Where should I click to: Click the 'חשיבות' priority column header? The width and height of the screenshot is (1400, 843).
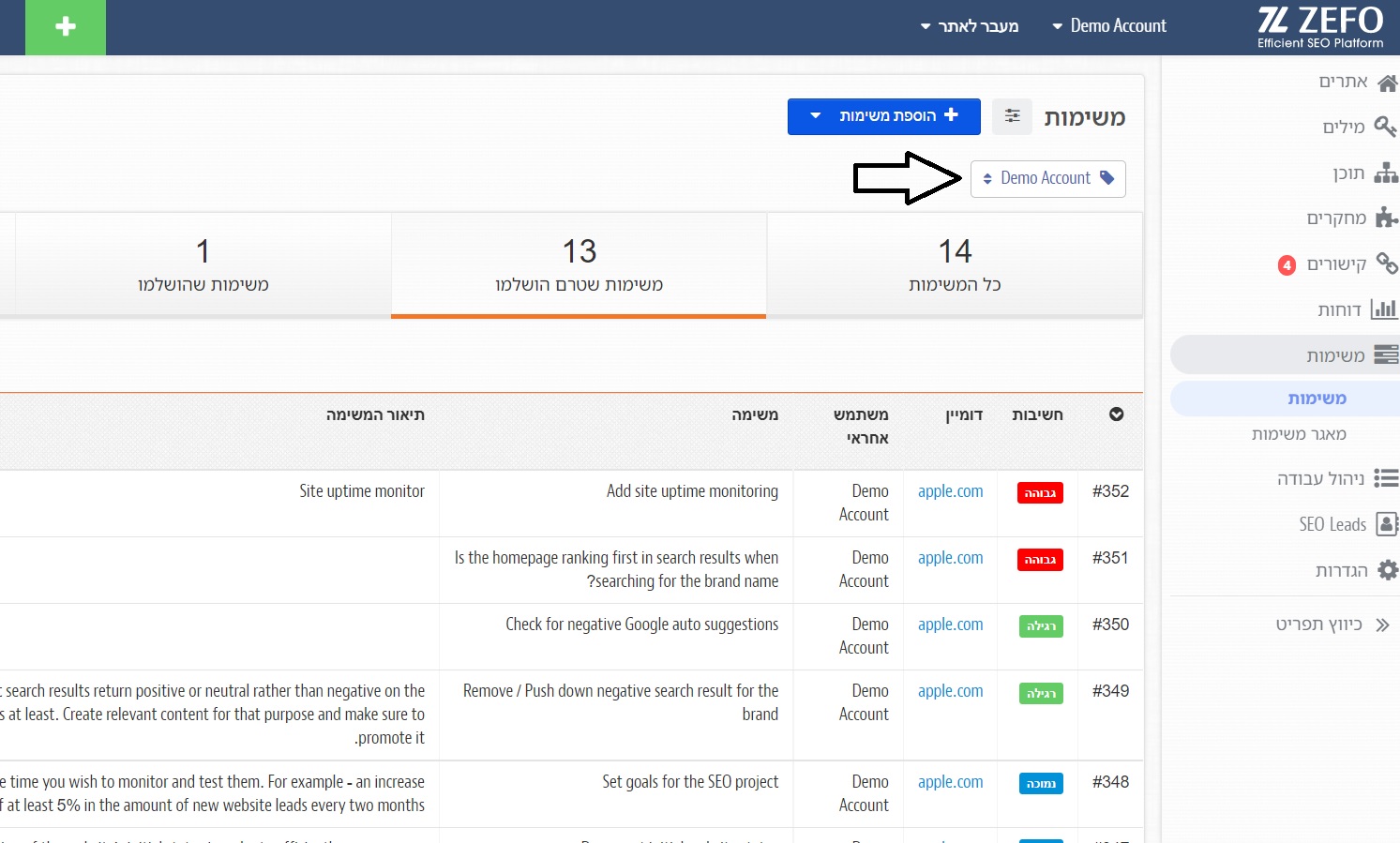tap(1037, 414)
